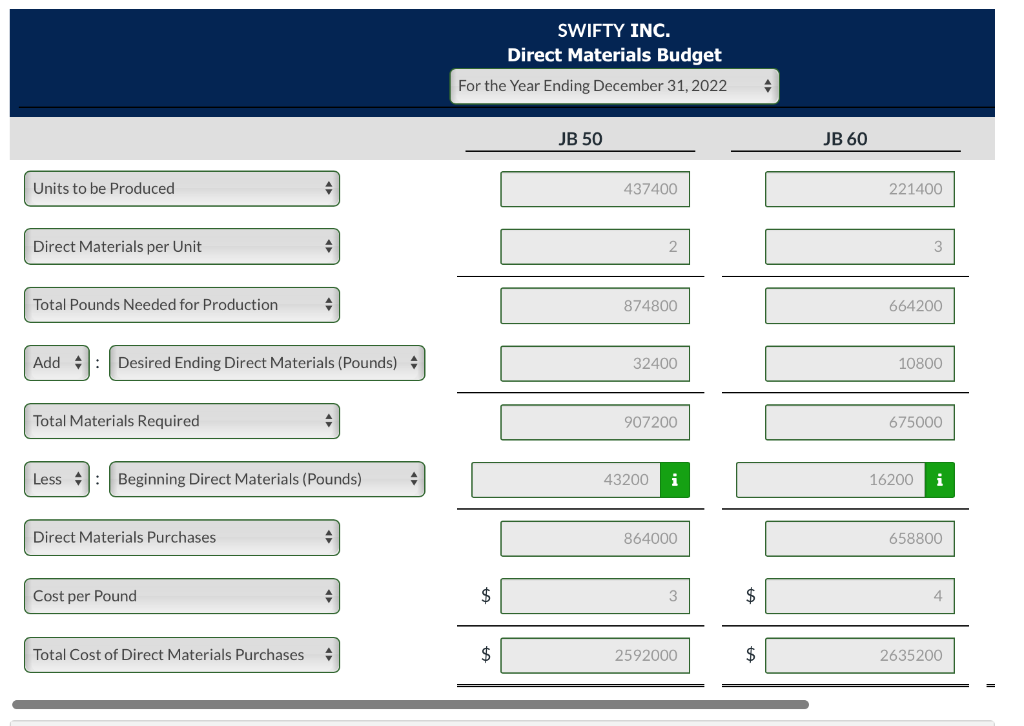The image size is (1024, 726).
Task: Open the period dropdown 'For the Year Ending December 31, 2022'
Action: (x=615, y=86)
